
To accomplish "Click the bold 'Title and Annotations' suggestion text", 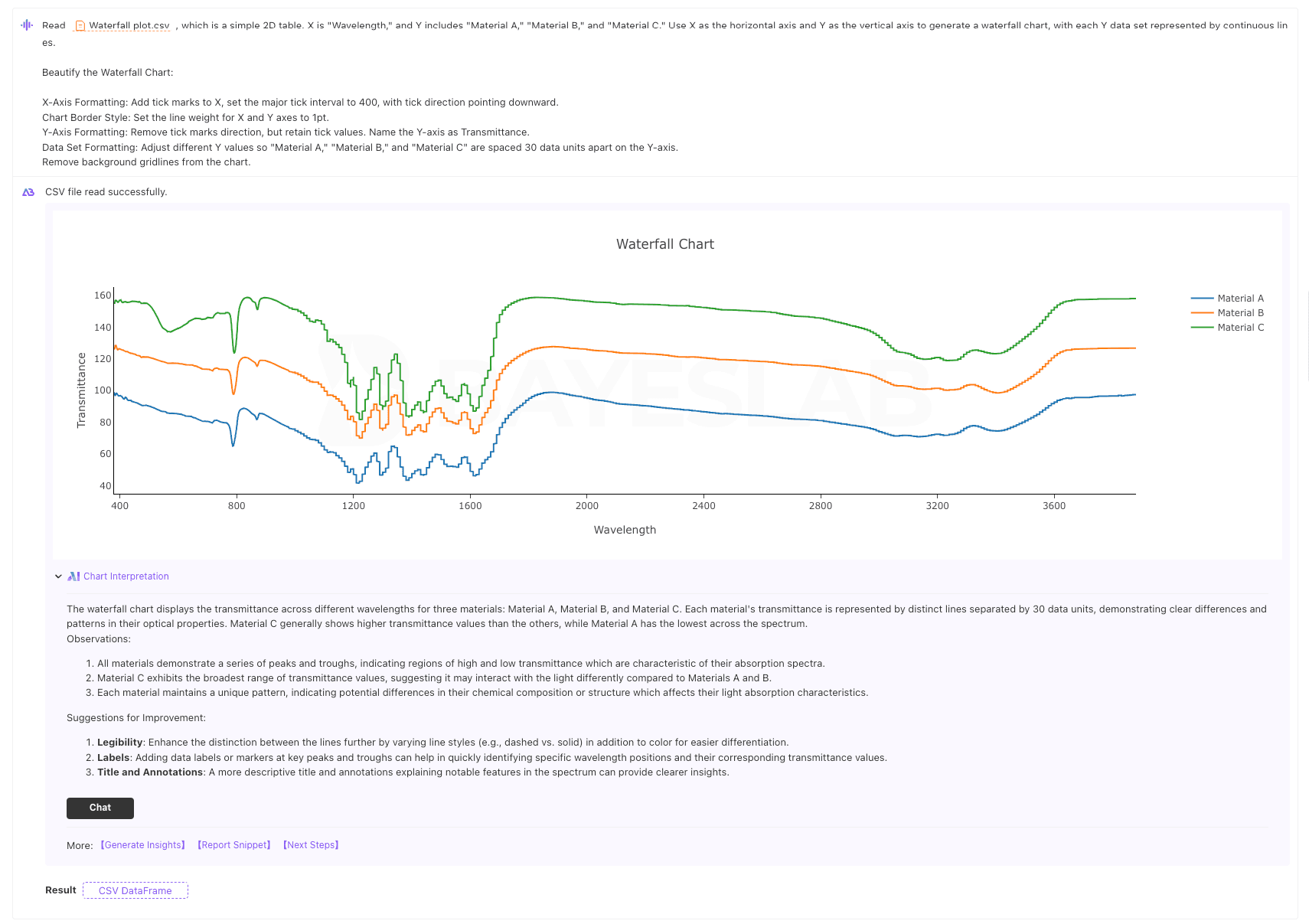I will (150, 772).
